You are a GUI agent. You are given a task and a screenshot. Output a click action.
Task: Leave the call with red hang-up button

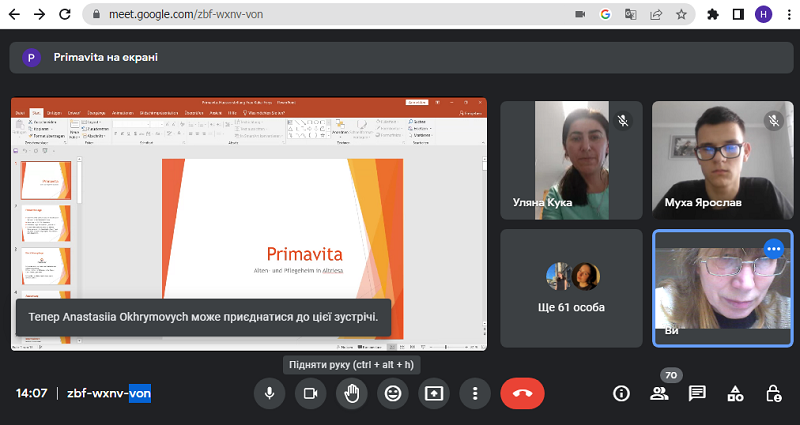(x=522, y=393)
